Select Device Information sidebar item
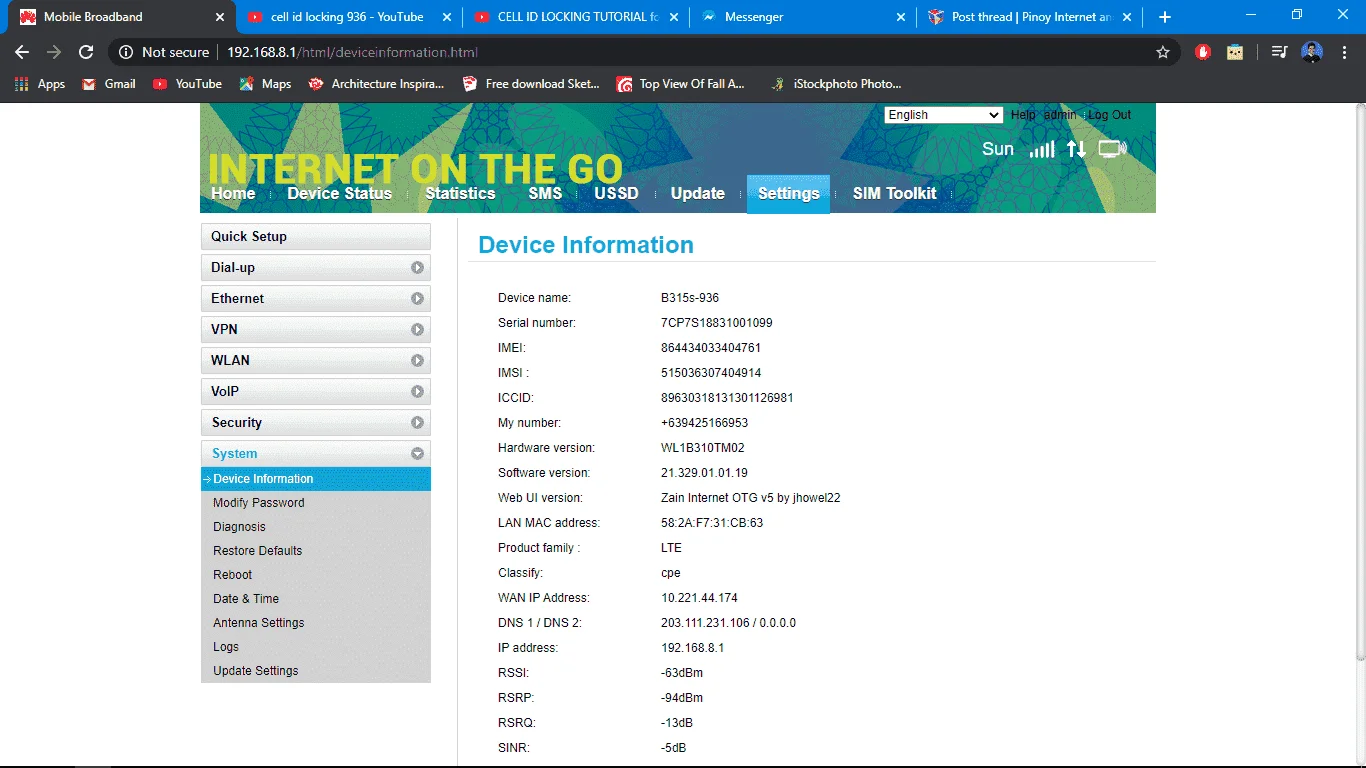This screenshot has width=1366, height=768. [316, 479]
